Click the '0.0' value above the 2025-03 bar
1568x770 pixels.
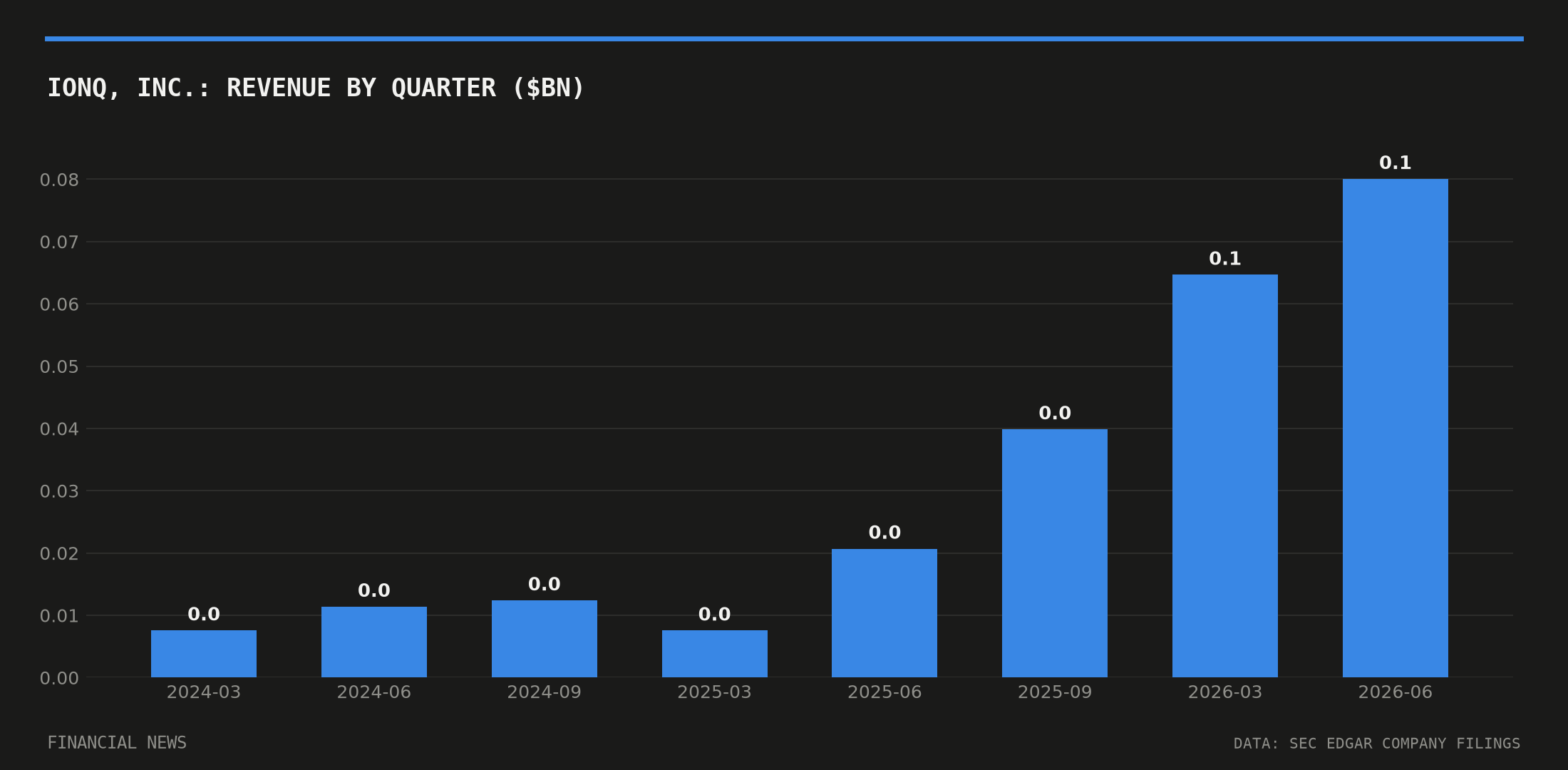click(715, 615)
